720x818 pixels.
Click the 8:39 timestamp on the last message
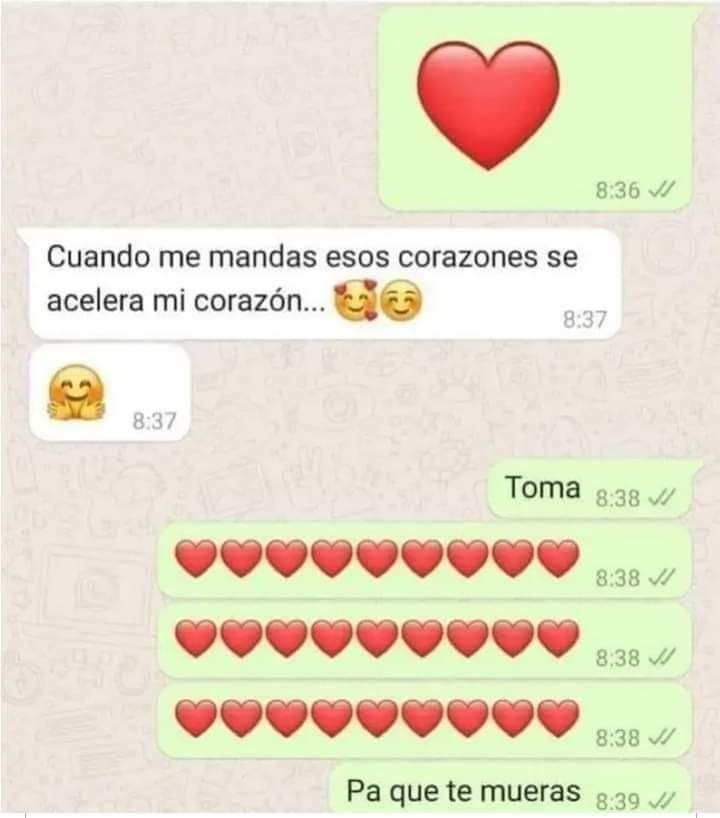coord(617,800)
